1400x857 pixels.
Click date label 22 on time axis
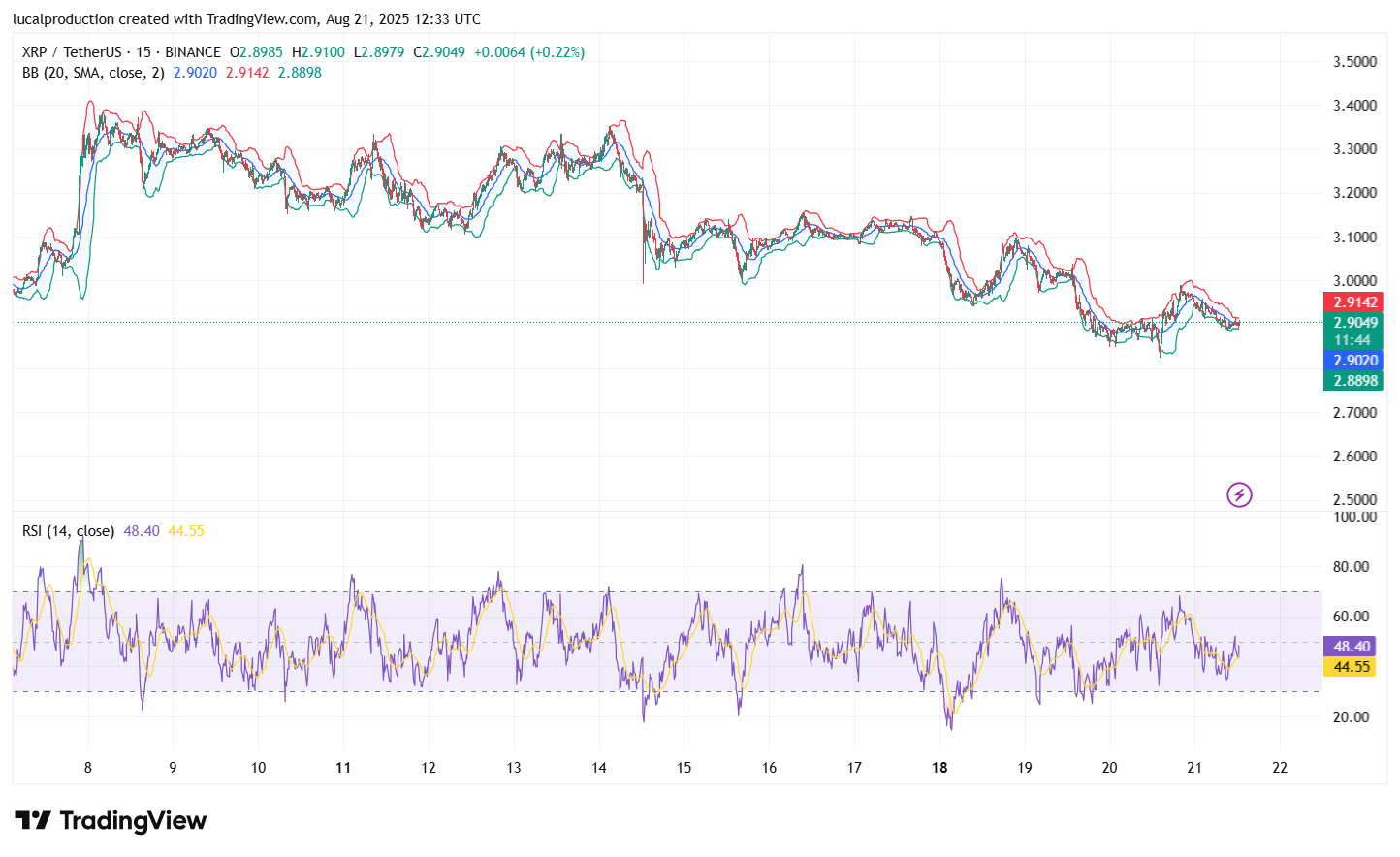click(1280, 768)
